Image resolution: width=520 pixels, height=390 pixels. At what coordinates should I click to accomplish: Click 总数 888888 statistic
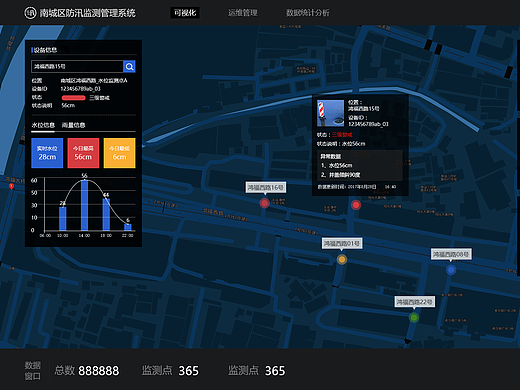pos(87,371)
